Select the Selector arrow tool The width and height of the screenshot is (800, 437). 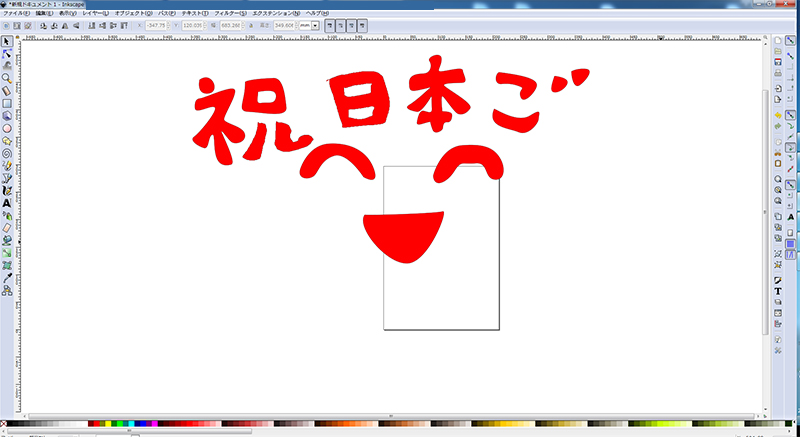pyautogui.click(x=7, y=41)
